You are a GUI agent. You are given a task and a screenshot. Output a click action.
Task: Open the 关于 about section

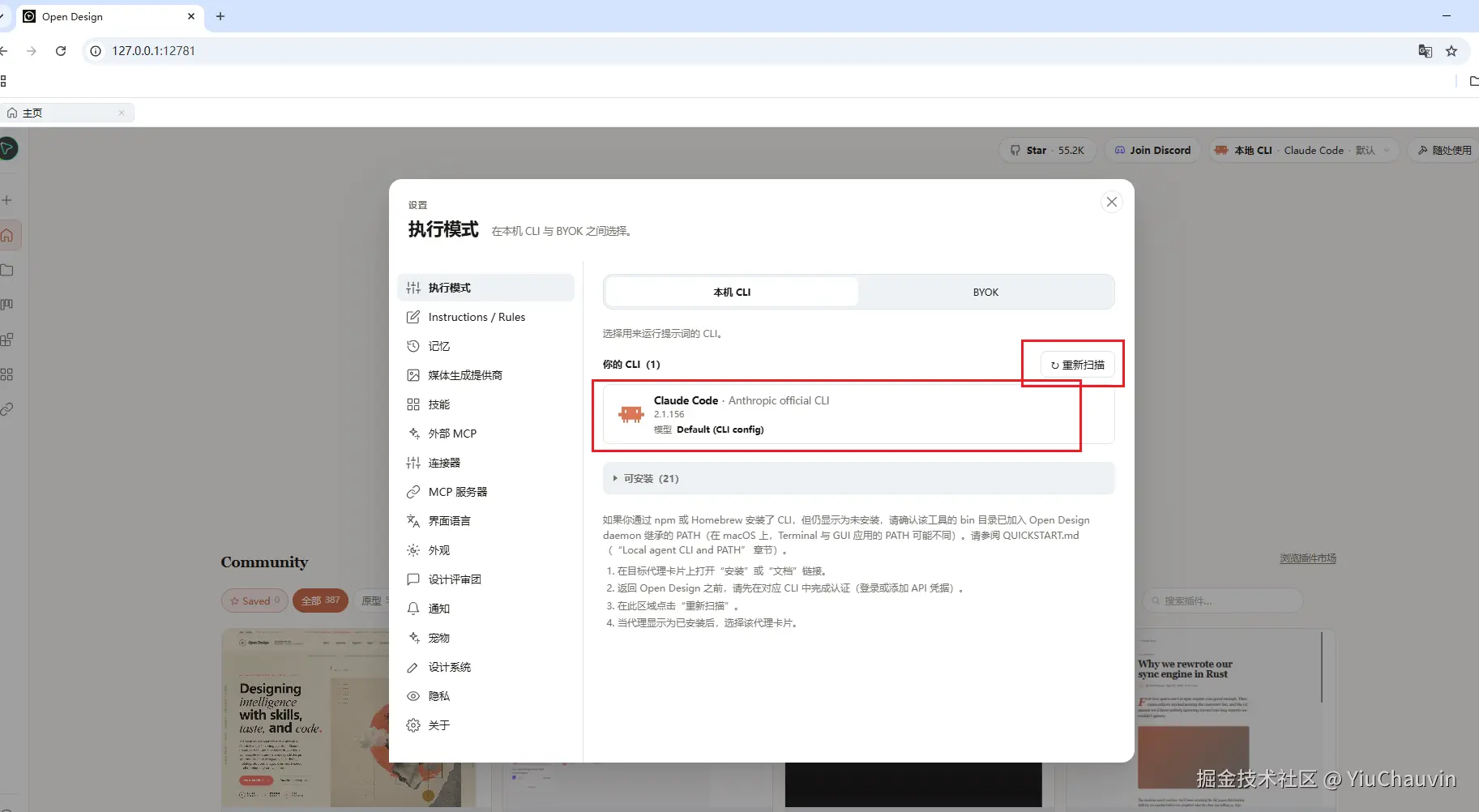point(485,725)
